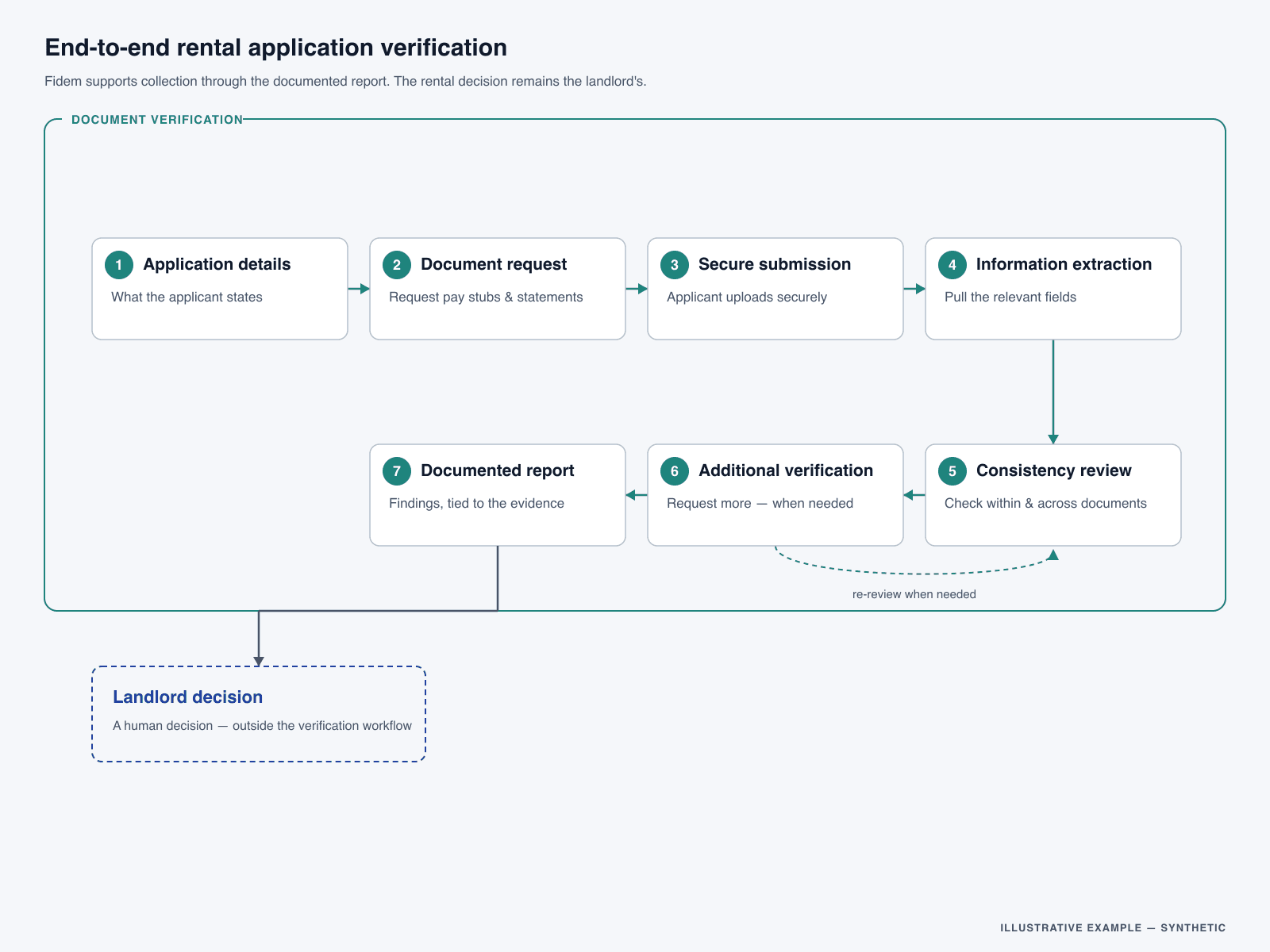The image size is (1270, 952).
Task: Click the step 5 number badge
Action: [952, 471]
